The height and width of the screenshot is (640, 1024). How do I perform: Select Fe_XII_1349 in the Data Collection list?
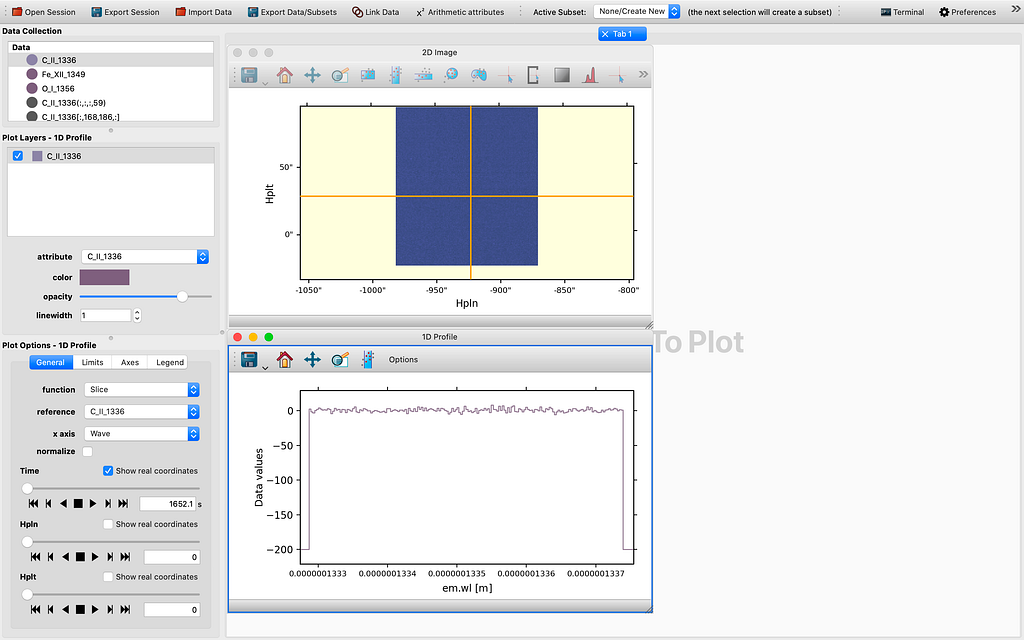[x=63, y=74]
